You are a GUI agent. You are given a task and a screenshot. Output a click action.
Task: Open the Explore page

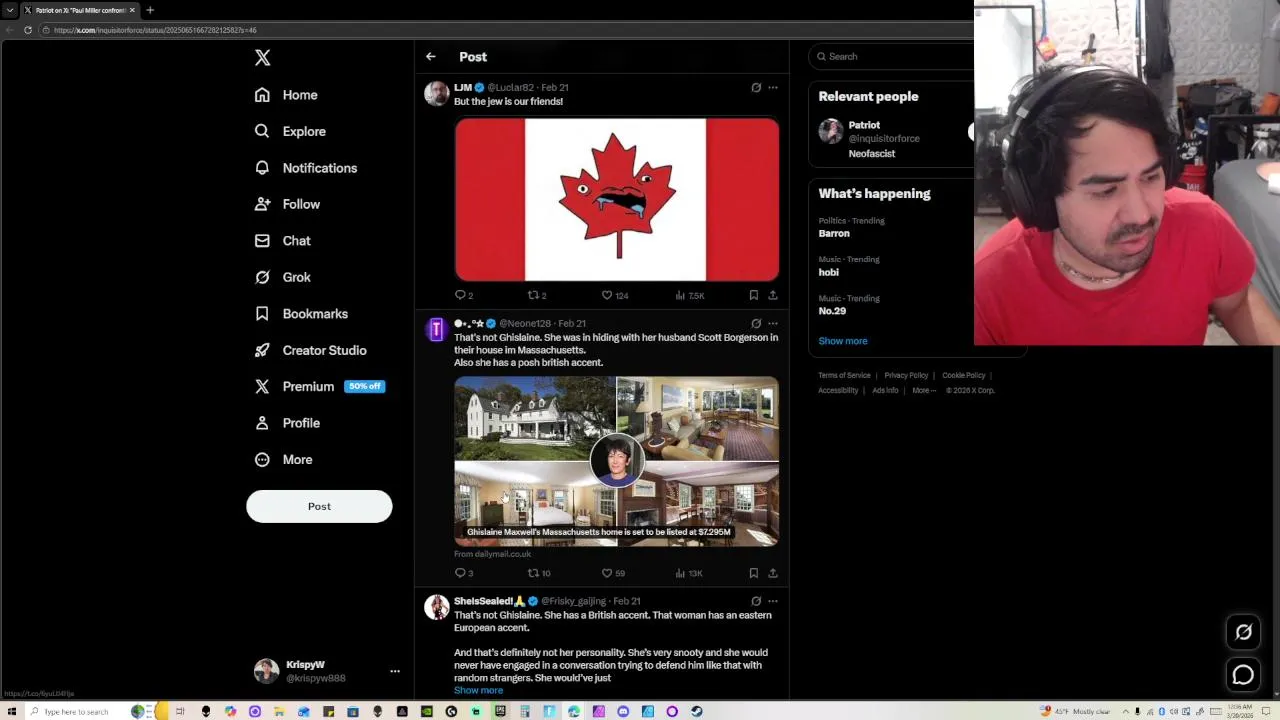point(290,131)
